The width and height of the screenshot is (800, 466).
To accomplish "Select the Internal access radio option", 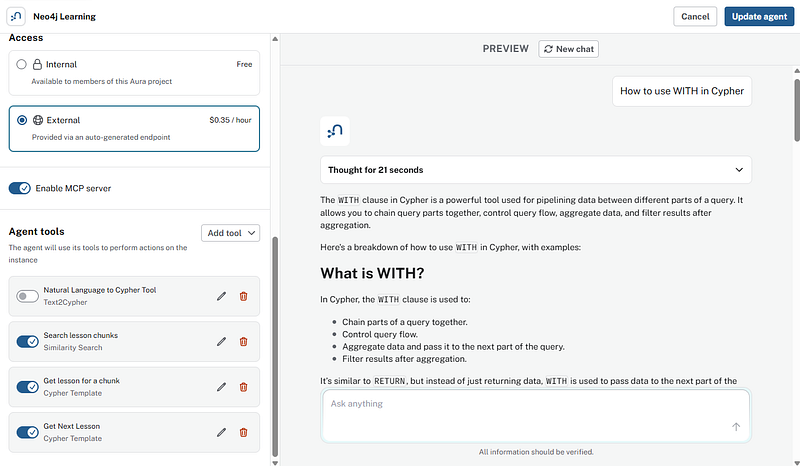I will pyautogui.click(x=21, y=64).
